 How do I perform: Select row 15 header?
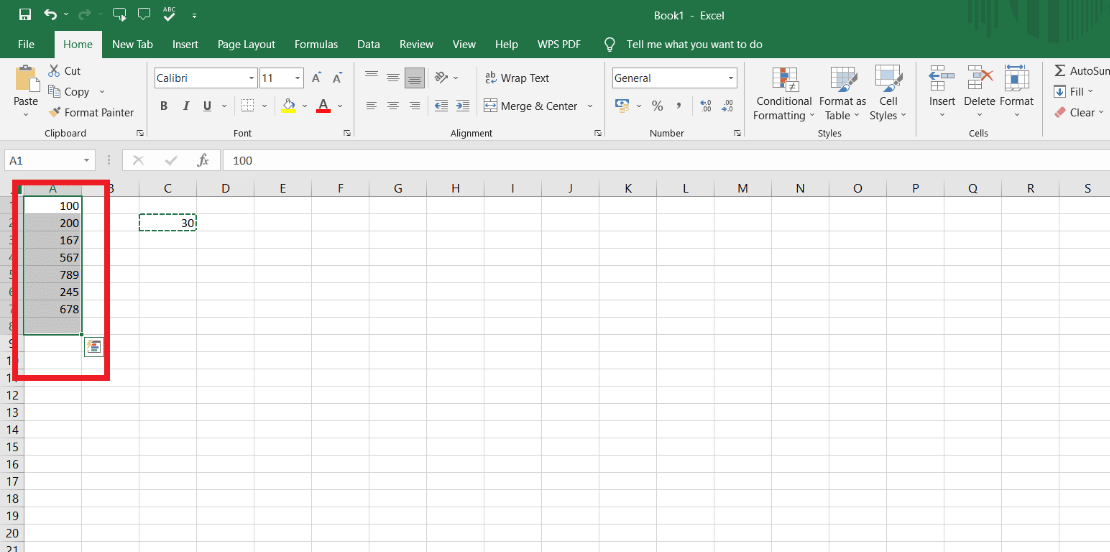click(12, 447)
